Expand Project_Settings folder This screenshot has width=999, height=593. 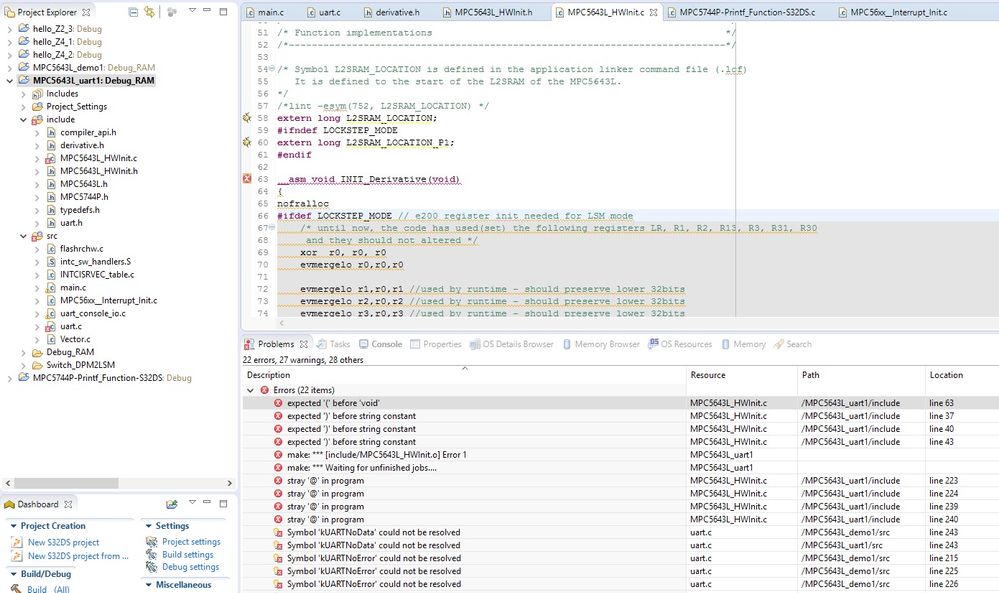[23, 107]
